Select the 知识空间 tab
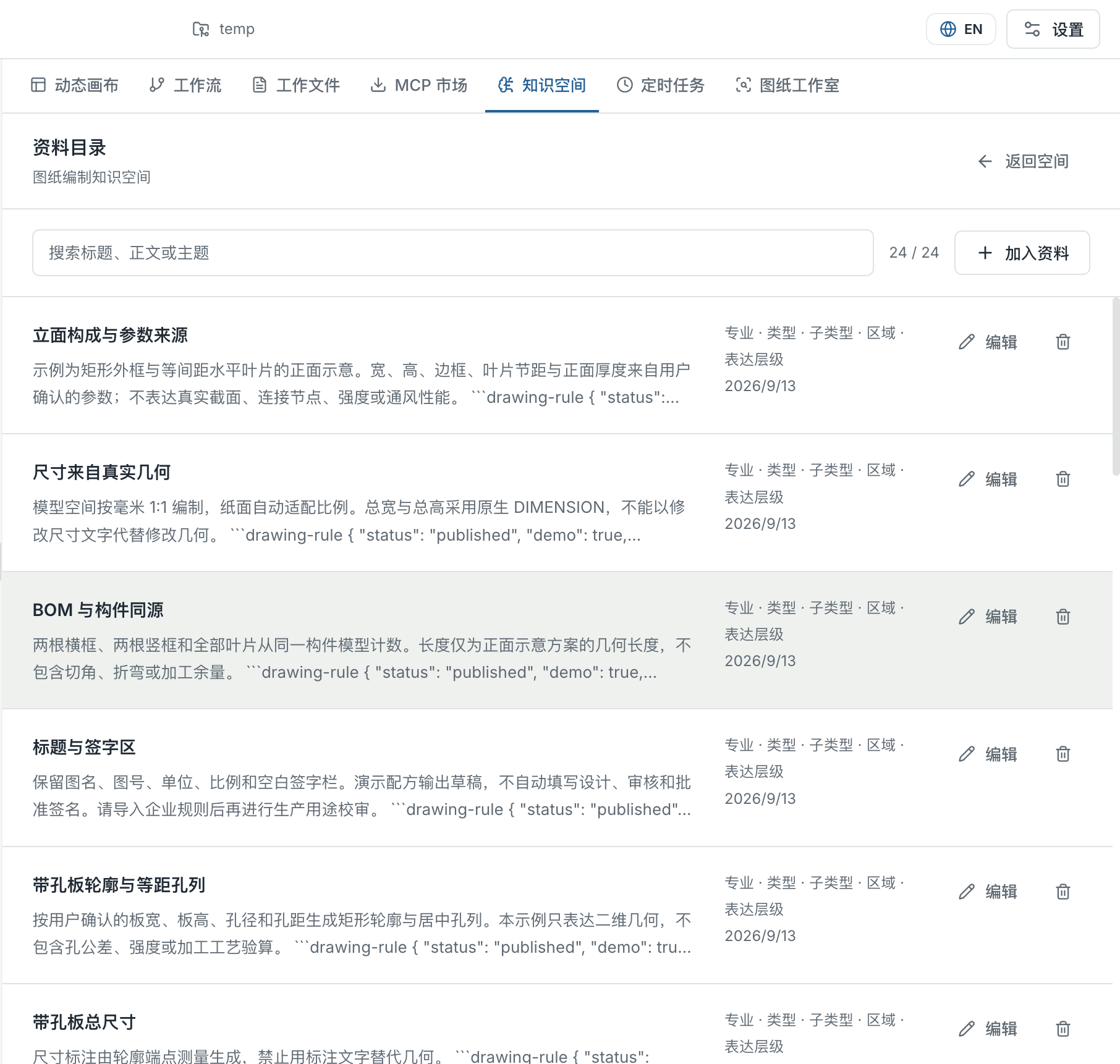This screenshot has height=1064, width=1120. click(542, 85)
